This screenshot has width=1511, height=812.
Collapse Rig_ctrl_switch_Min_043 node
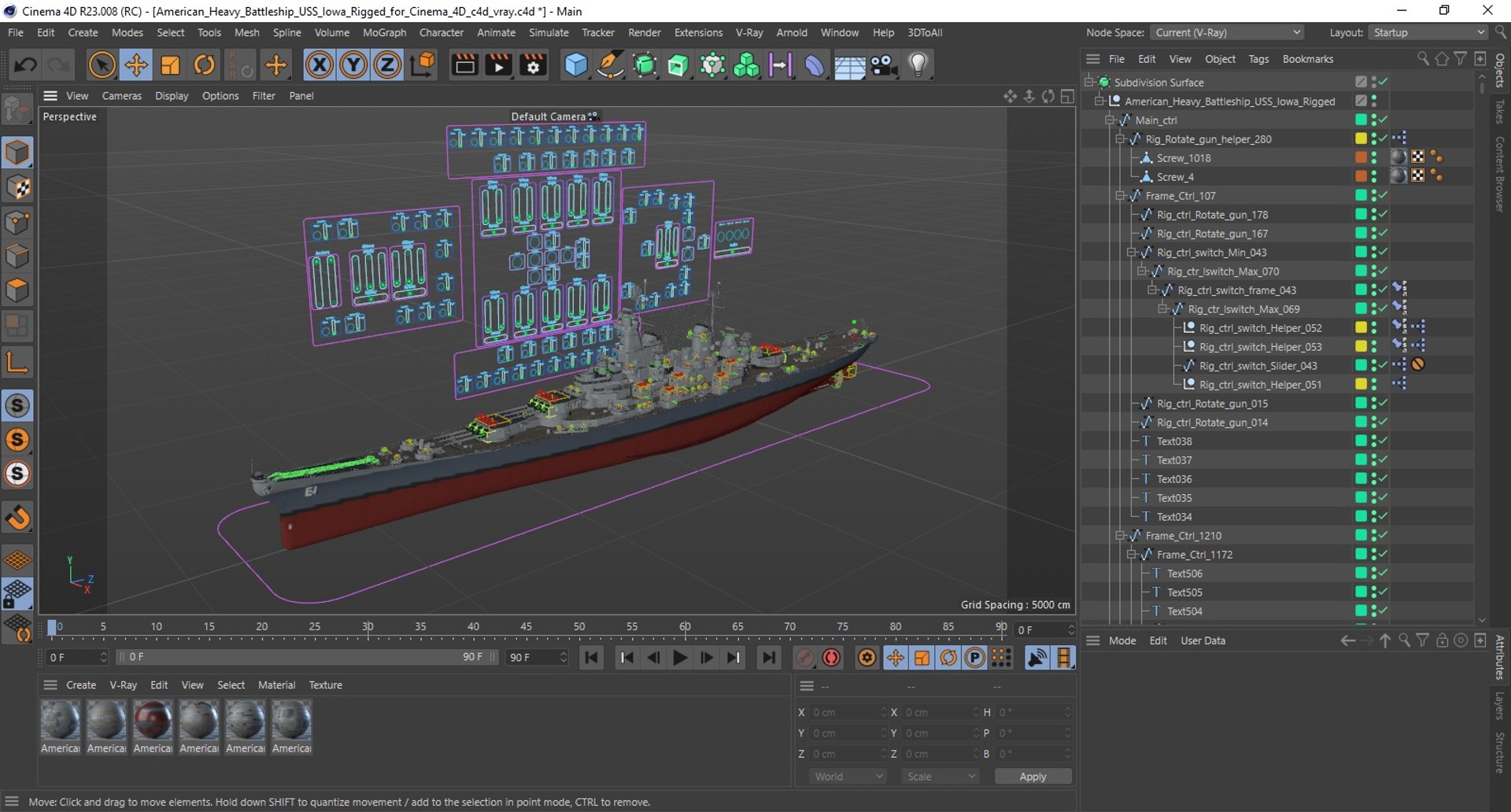tap(1131, 252)
